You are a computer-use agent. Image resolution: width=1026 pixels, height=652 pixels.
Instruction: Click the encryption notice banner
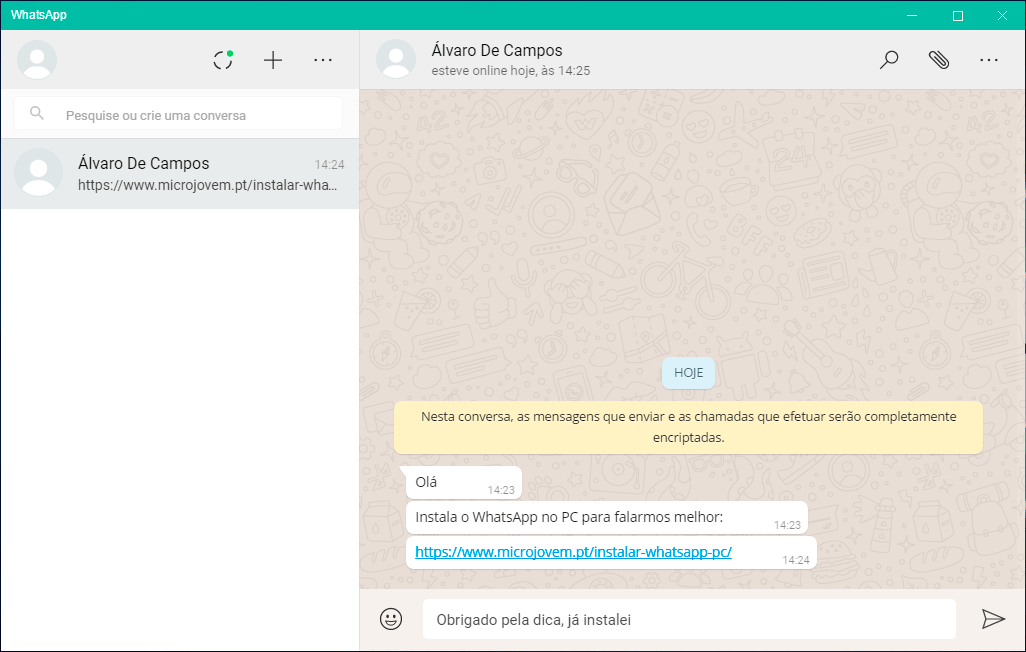coord(688,427)
